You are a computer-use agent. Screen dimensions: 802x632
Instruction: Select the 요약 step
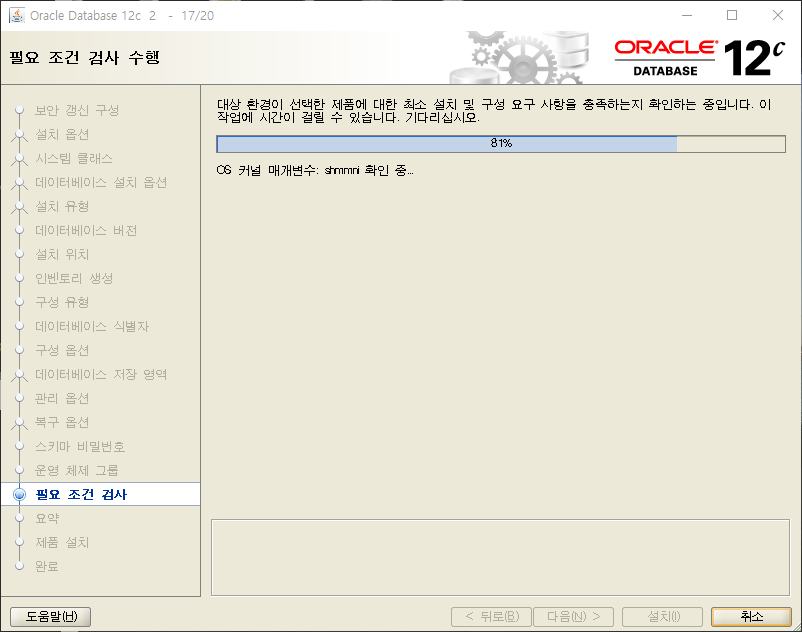pos(47,518)
